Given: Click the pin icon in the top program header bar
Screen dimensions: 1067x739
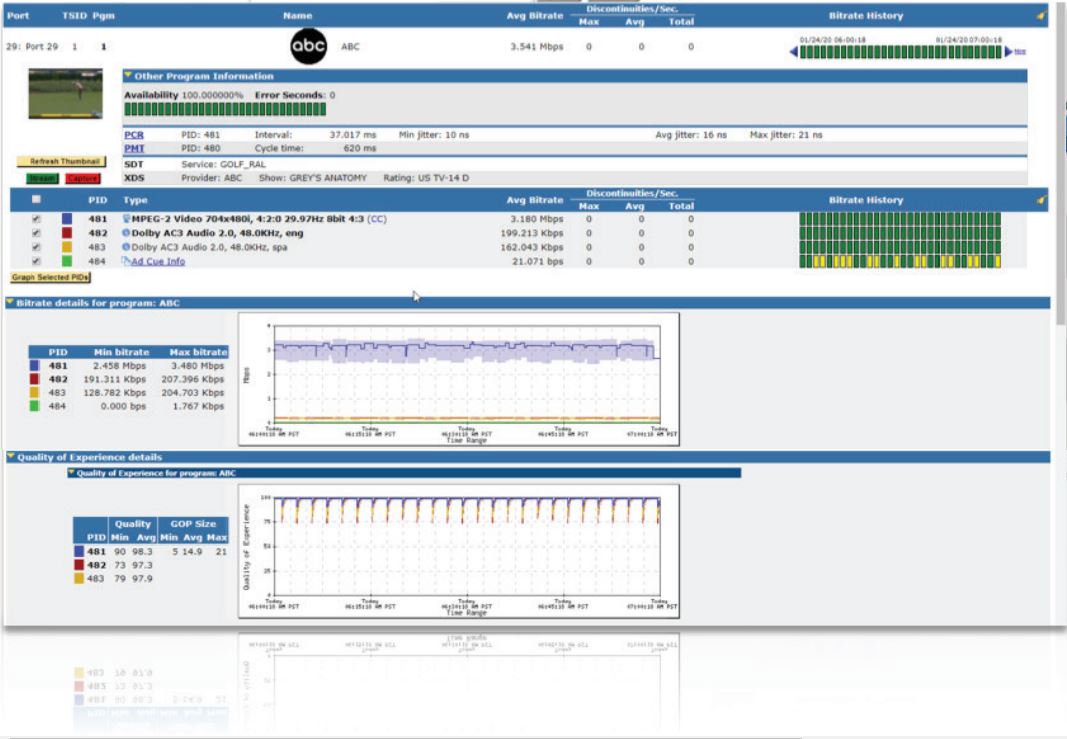Looking at the screenshot, I should [1040, 16].
